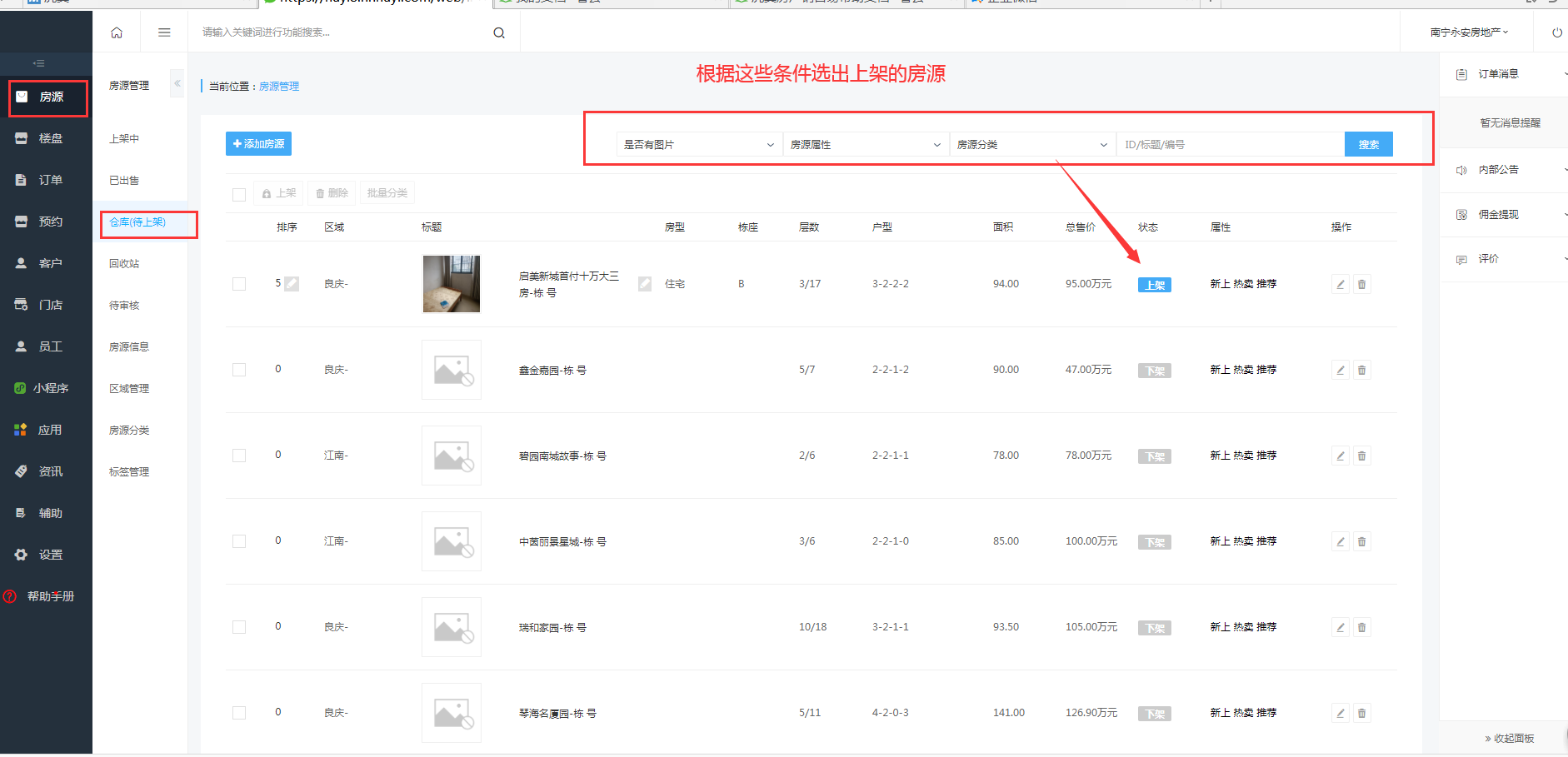Check the 瑞和家园 row checkbox
The image size is (1568, 757).
239,627
